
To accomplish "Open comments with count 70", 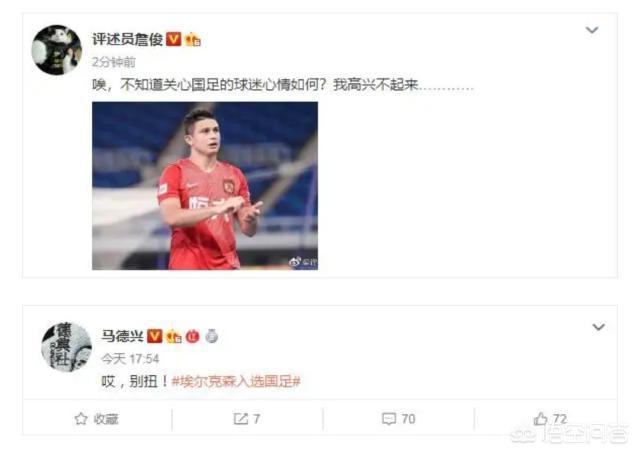I will click(x=398, y=419).
